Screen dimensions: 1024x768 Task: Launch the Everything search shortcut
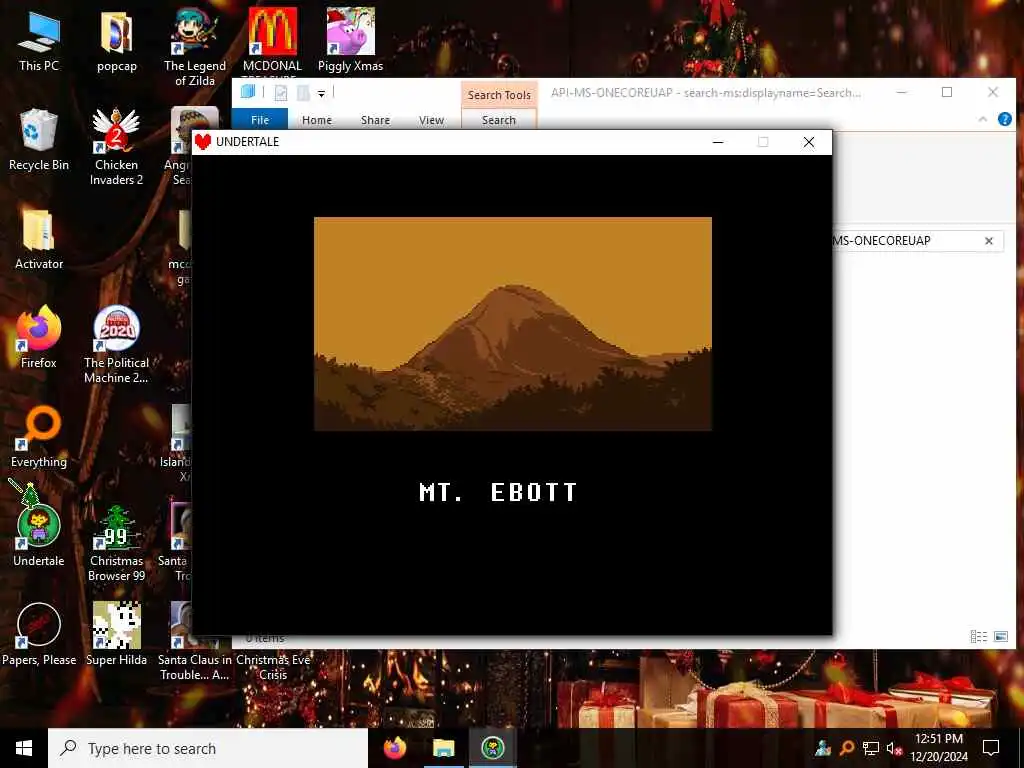pos(39,436)
